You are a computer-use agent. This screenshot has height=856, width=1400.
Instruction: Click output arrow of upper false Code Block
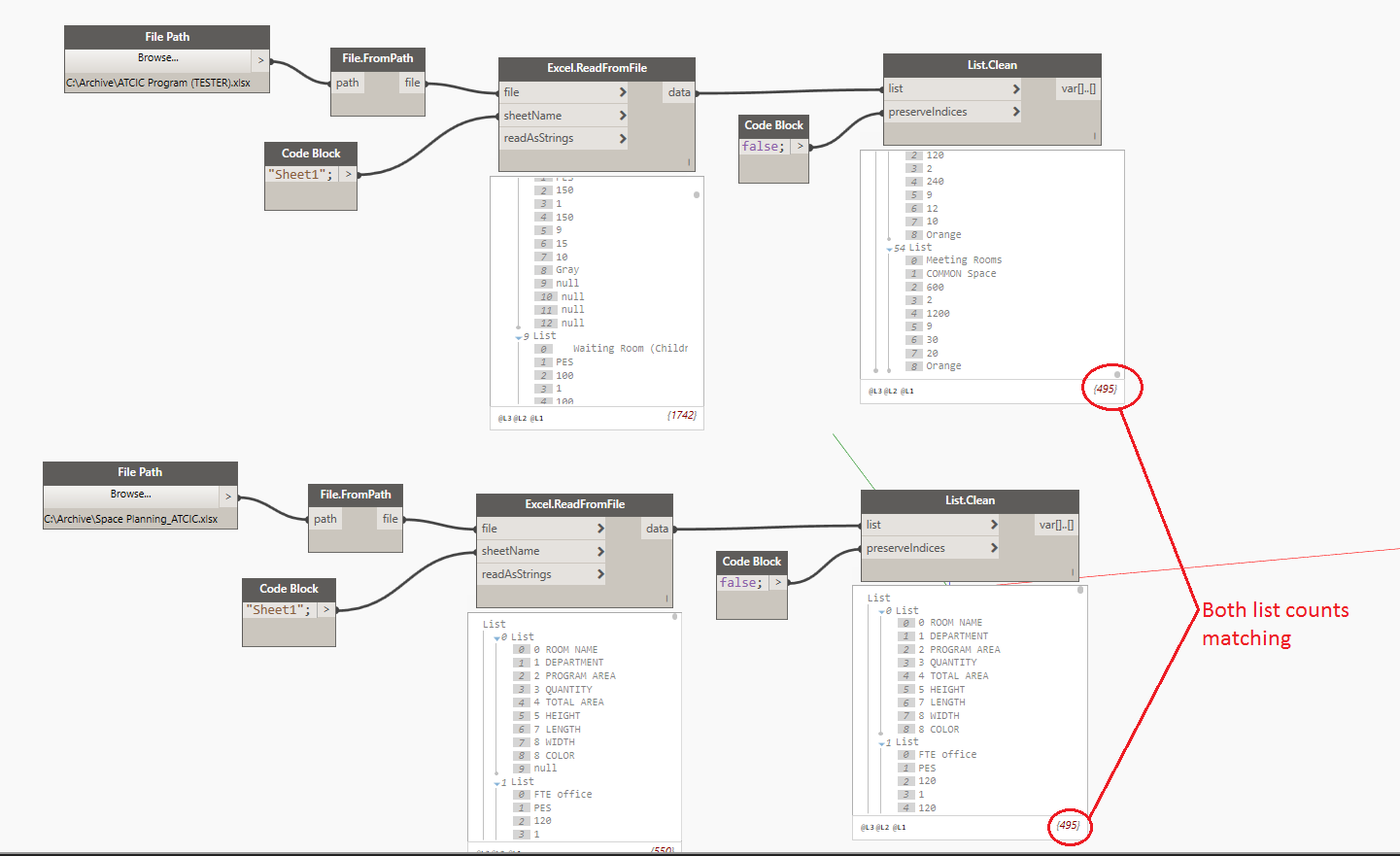point(800,147)
